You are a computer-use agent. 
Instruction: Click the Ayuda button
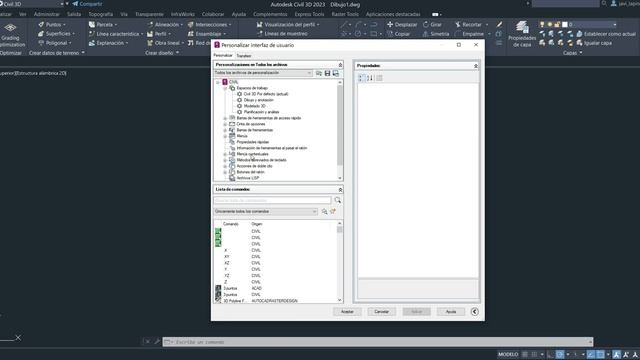click(451, 312)
